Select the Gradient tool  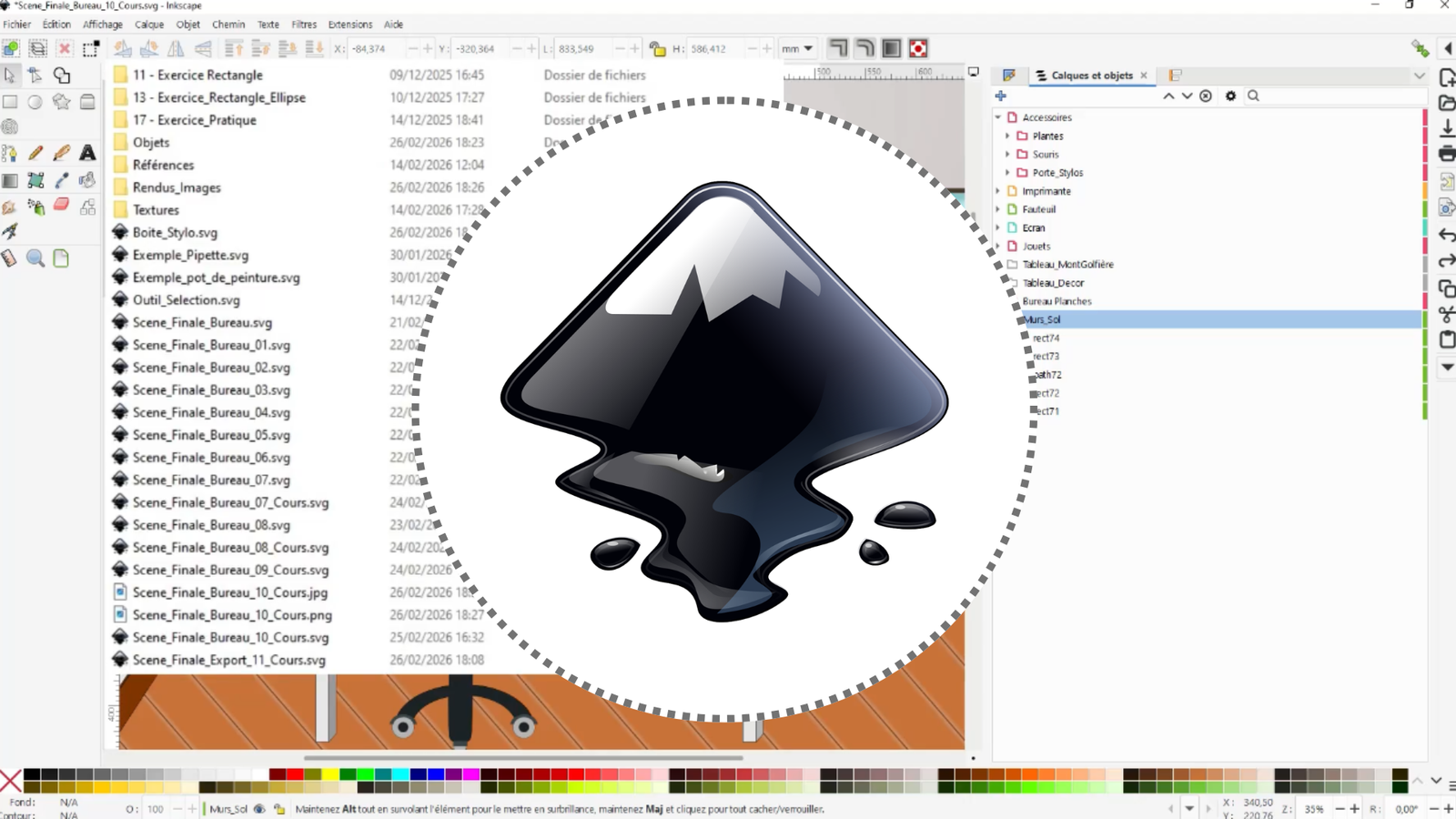pos(11,179)
